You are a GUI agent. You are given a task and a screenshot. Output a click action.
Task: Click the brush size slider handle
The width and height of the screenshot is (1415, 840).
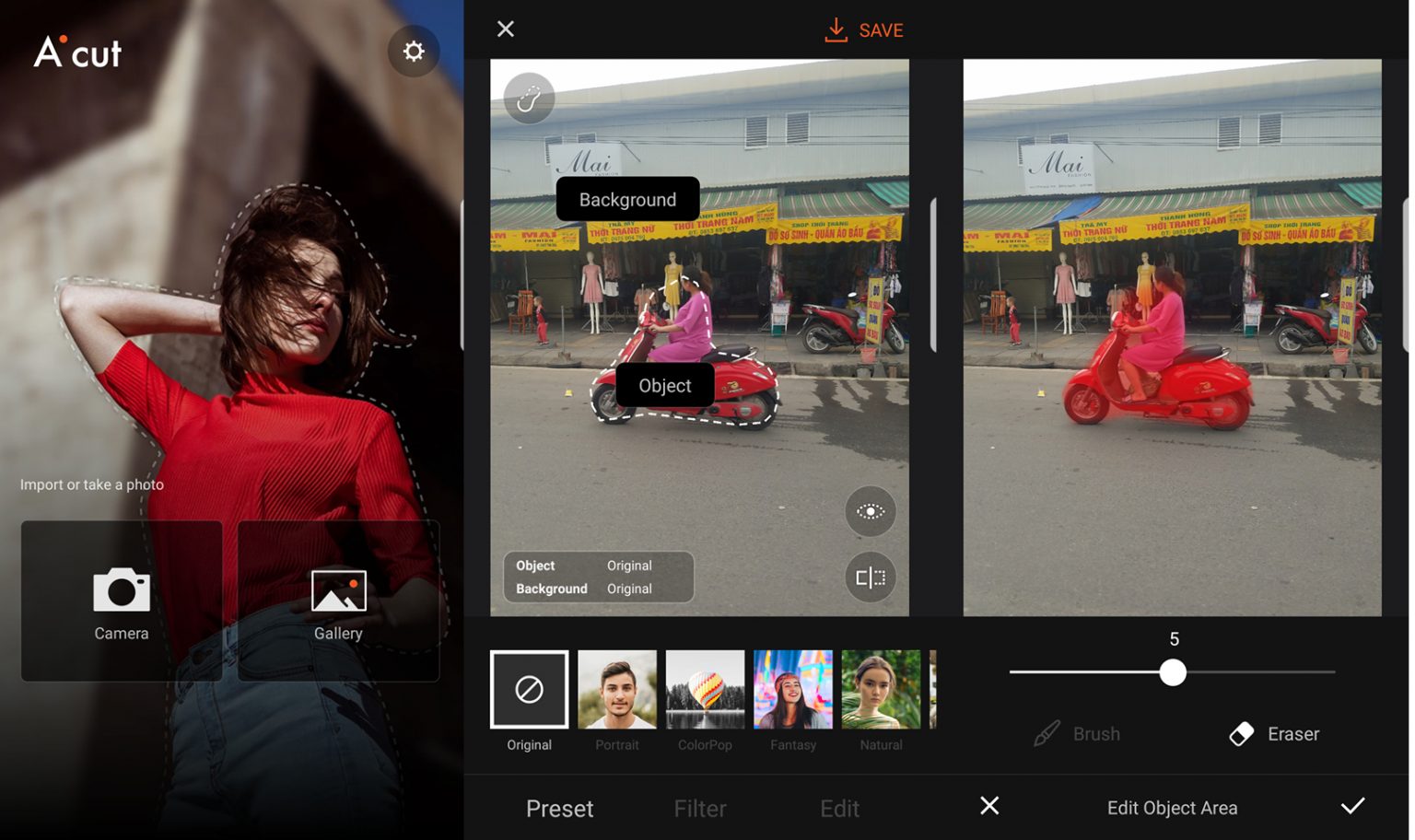click(1173, 672)
